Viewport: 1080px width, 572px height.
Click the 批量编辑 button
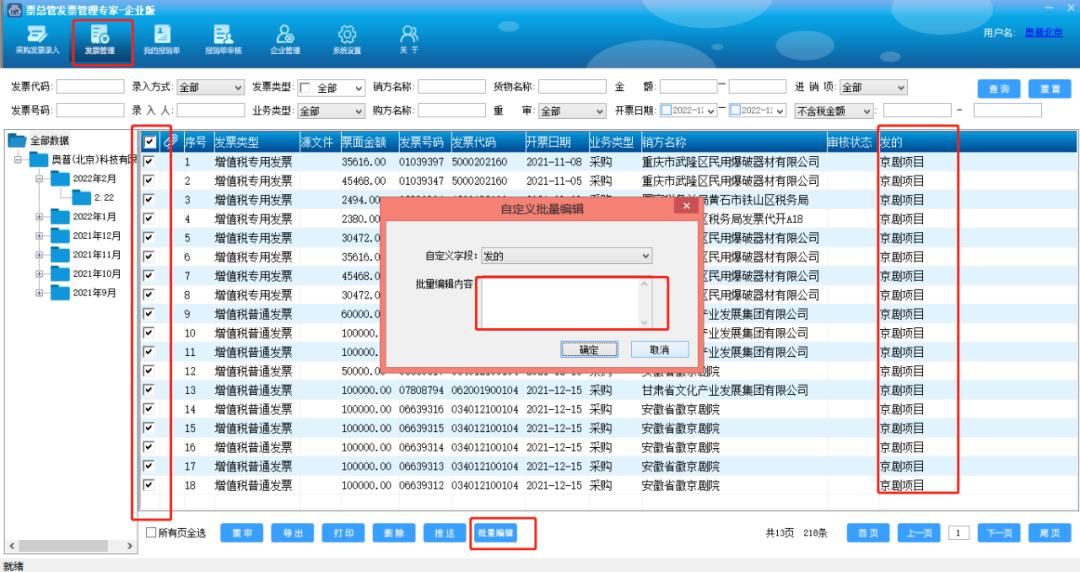pos(496,533)
